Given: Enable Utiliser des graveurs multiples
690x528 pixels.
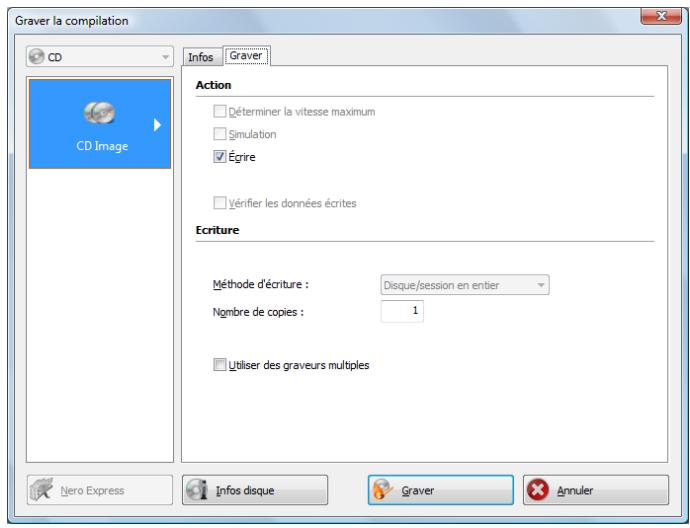Looking at the screenshot, I should coord(220,365).
